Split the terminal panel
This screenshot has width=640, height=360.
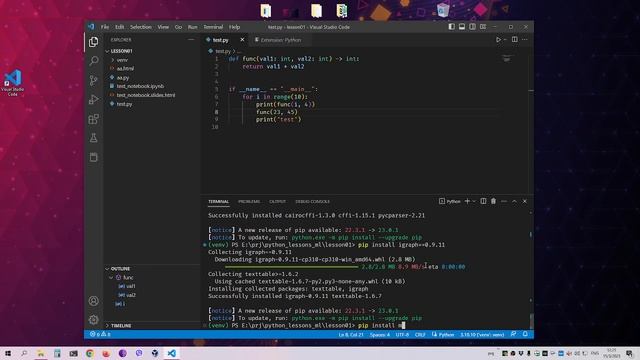[x=483, y=201]
